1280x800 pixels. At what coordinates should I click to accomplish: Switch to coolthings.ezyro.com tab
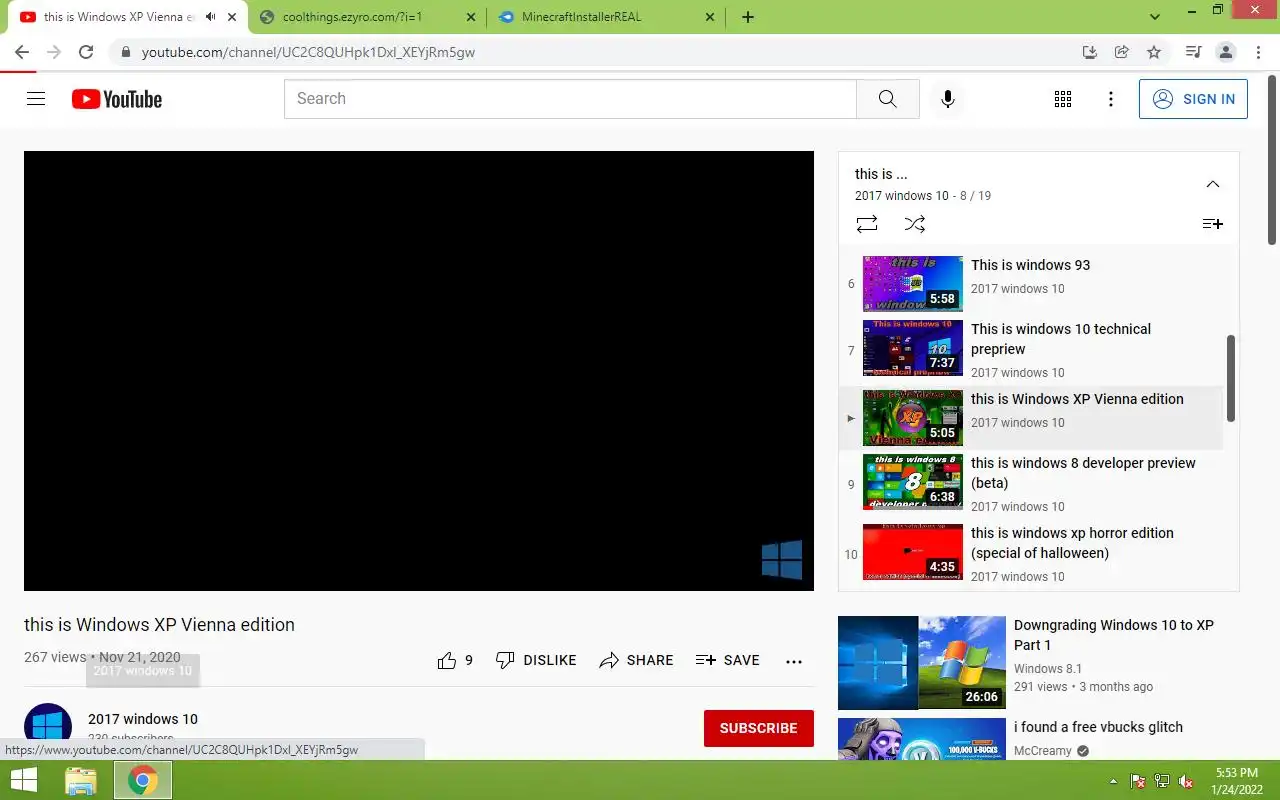[366, 17]
